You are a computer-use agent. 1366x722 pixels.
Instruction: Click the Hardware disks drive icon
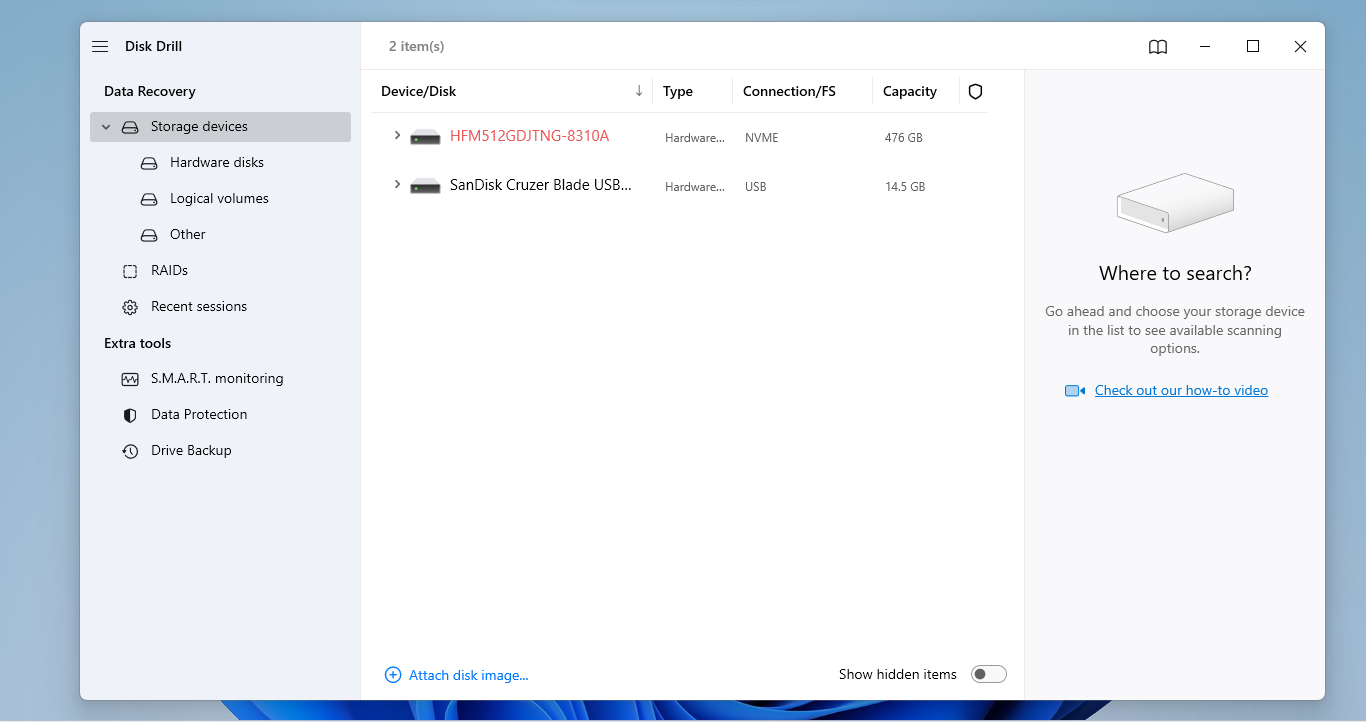[149, 163]
